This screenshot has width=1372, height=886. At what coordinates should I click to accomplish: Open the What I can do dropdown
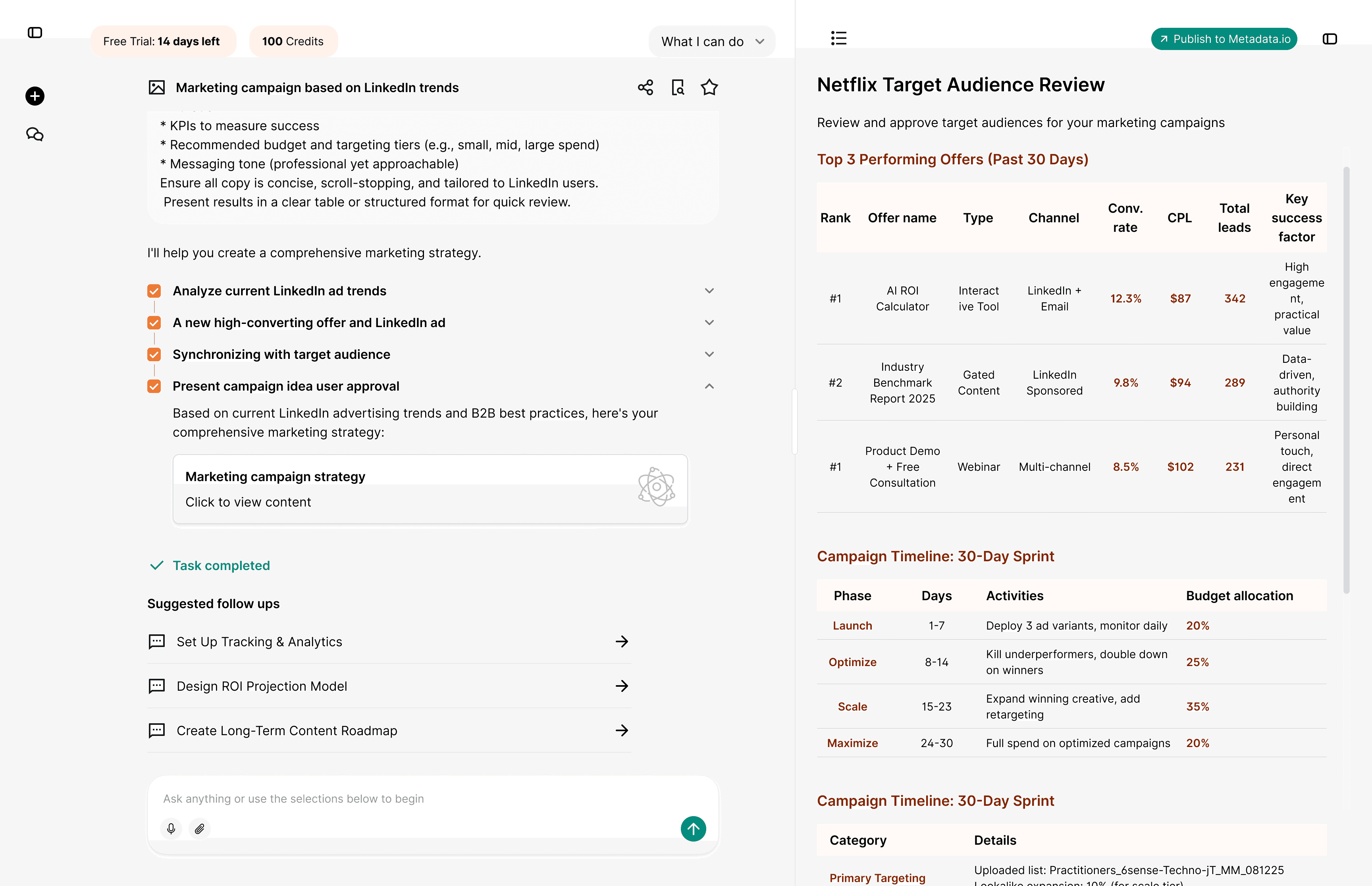click(711, 41)
